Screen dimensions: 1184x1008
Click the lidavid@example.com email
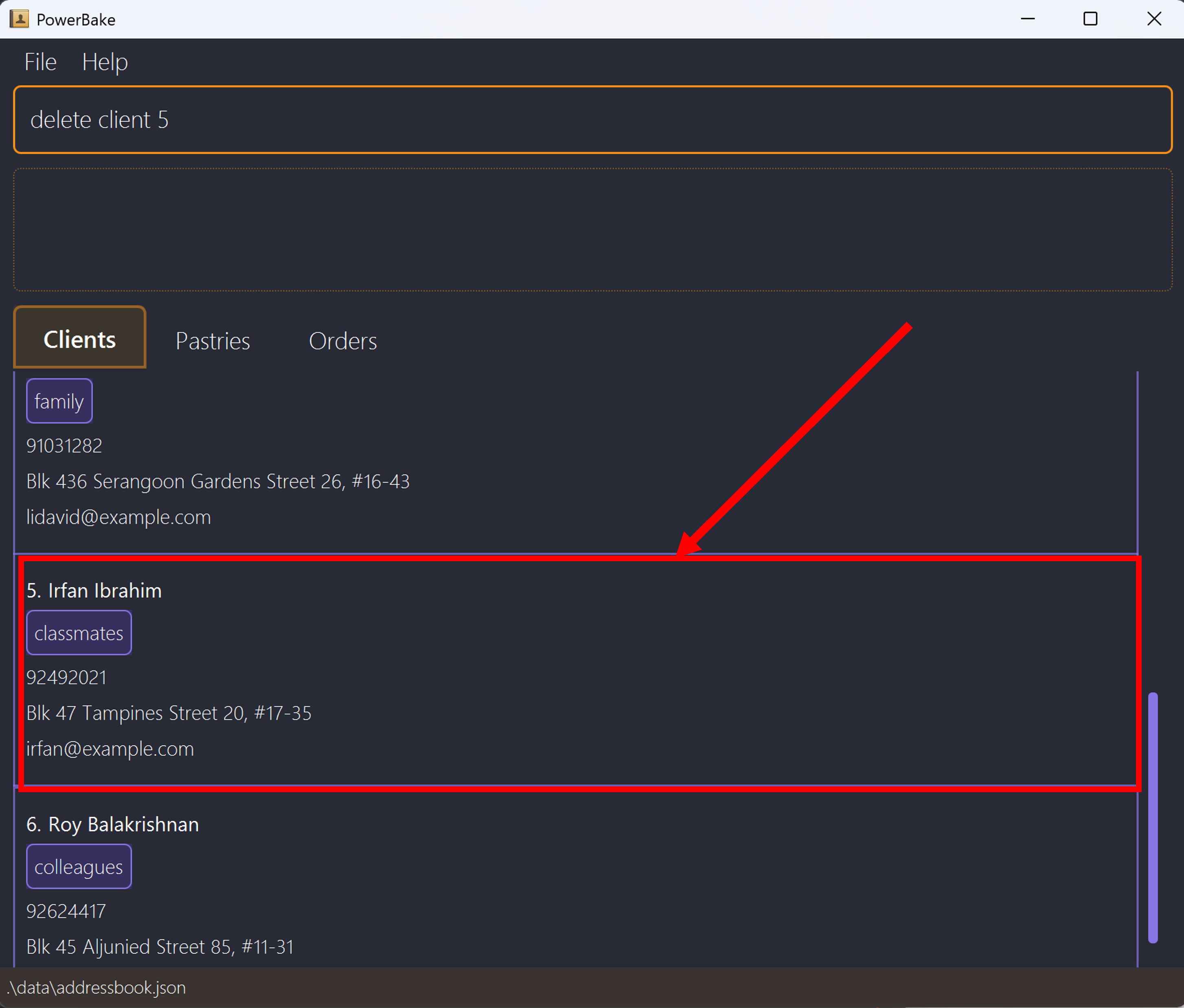[x=119, y=517]
